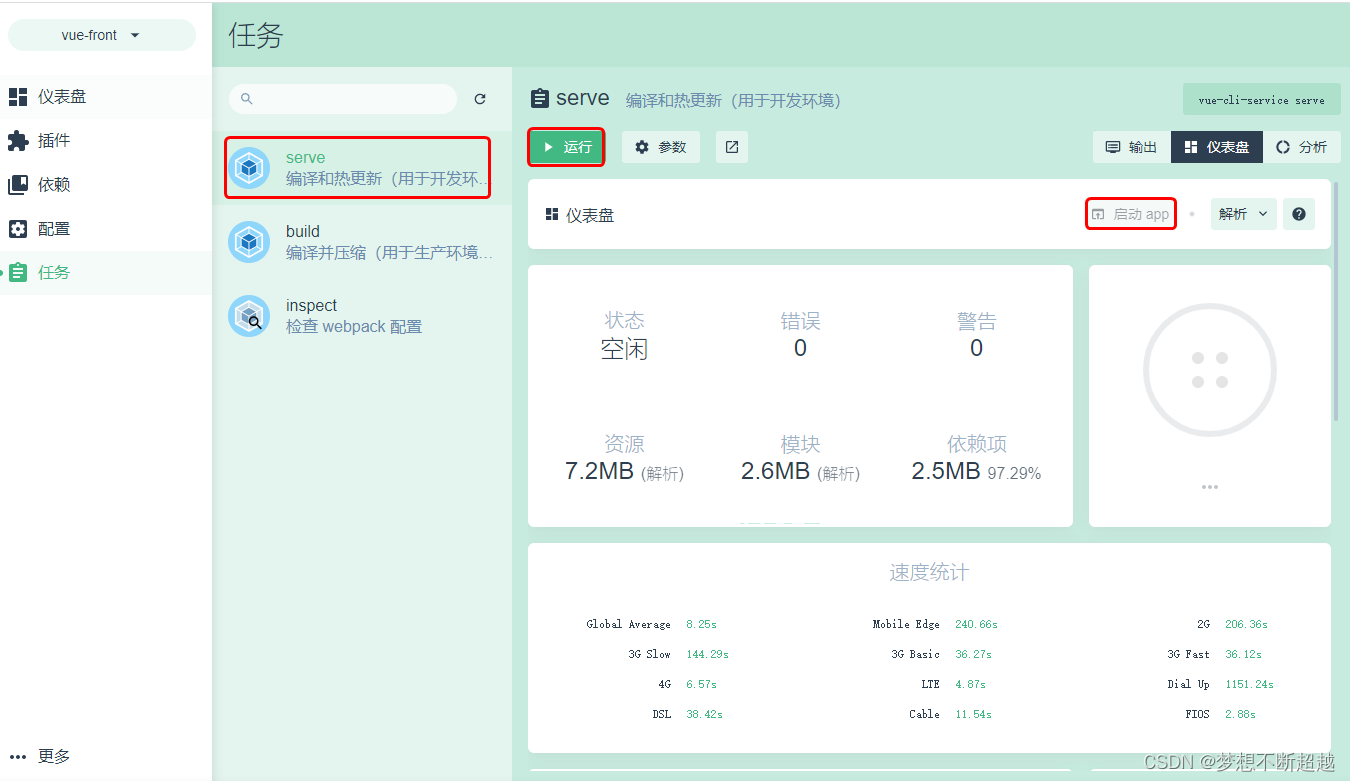Click the Dial Up 1151.24s entry
The height and width of the screenshot is (781, 1350).
[x=1220, y=684]
